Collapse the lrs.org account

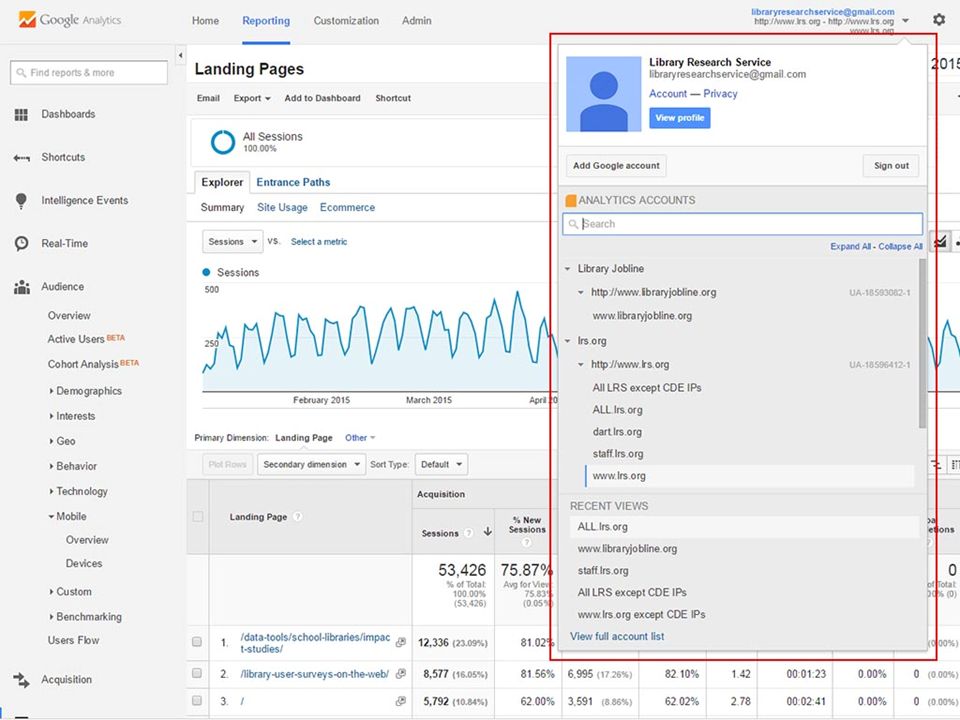pyautogui.click(x=568, y=341)
